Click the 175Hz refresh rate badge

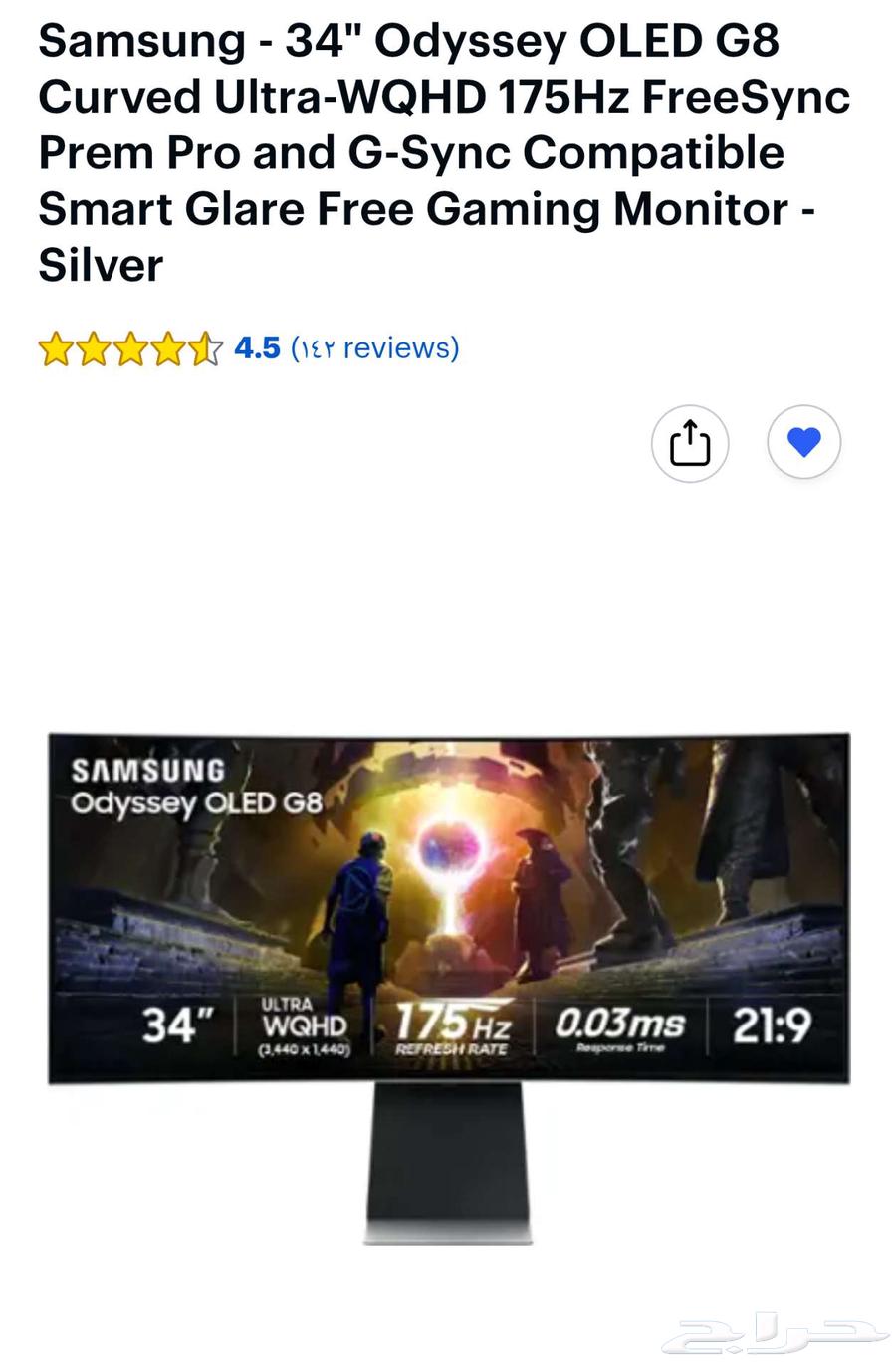click(453, 1026)
